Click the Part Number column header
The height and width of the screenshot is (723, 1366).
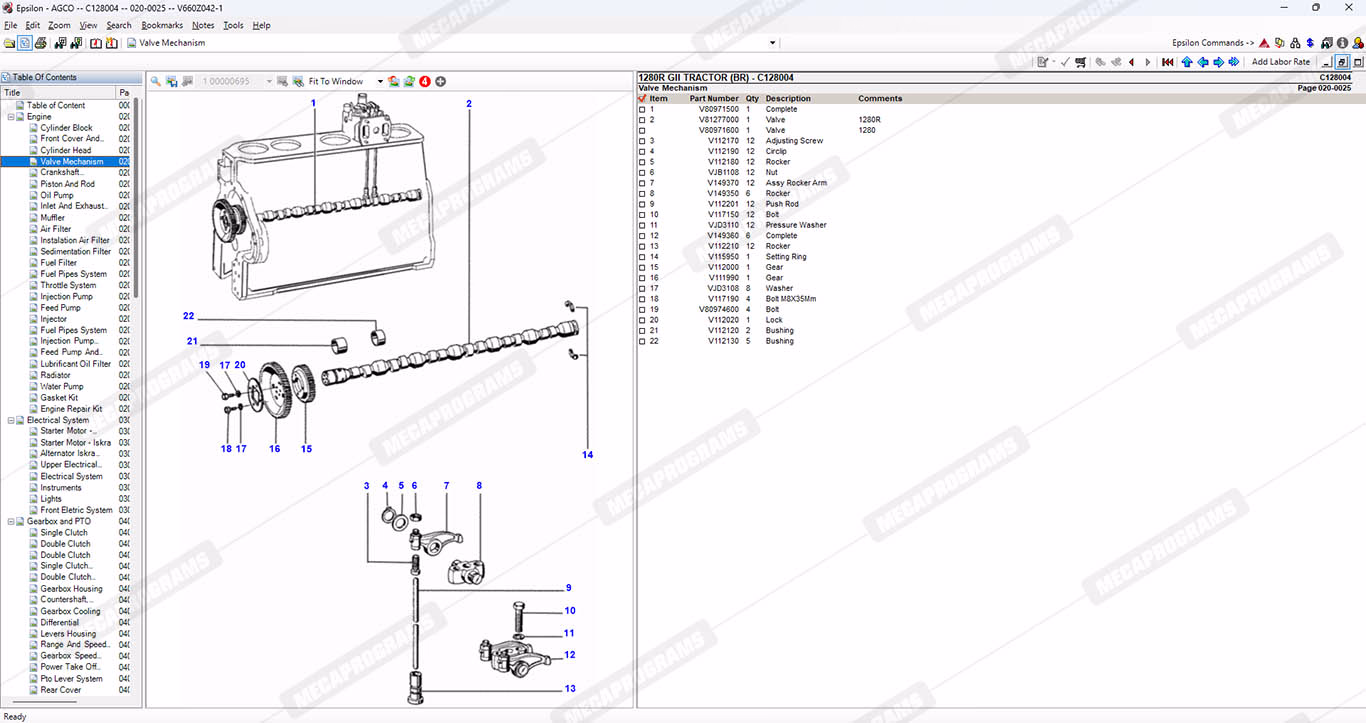tap(714, 99)
